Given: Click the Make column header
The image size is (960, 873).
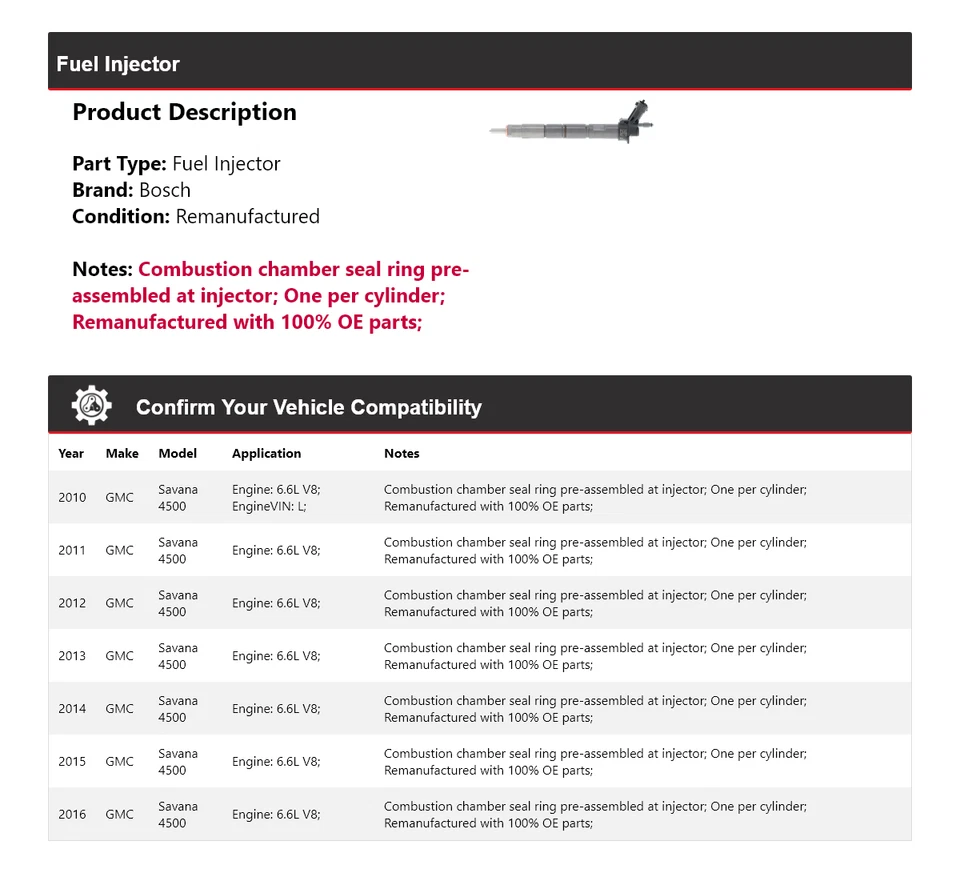Looking at the screenshot, I should click(122, 453).
